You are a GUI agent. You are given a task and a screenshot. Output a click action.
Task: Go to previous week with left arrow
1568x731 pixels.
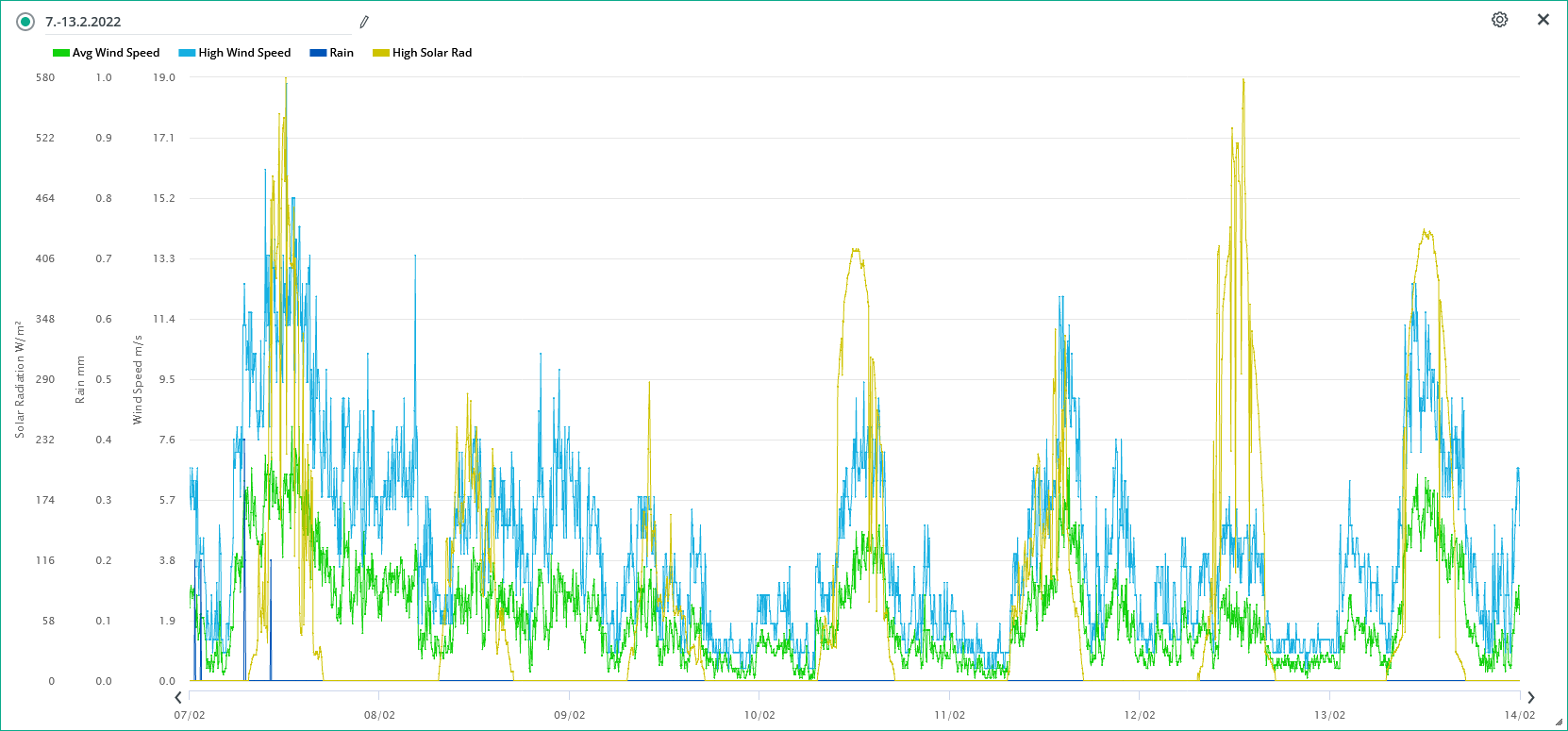(178, 698)
